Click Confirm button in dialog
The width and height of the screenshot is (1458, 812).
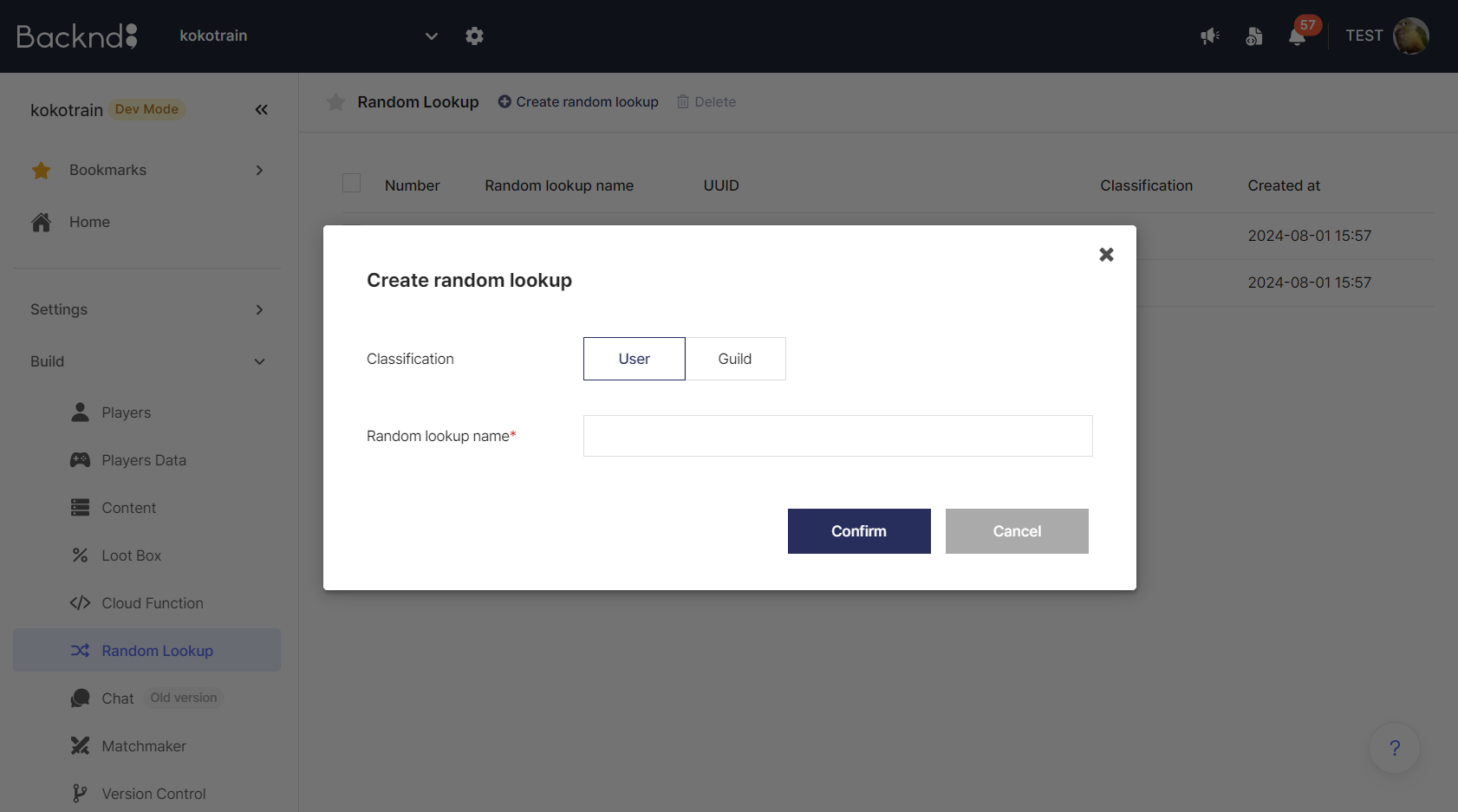pos(859,531)
